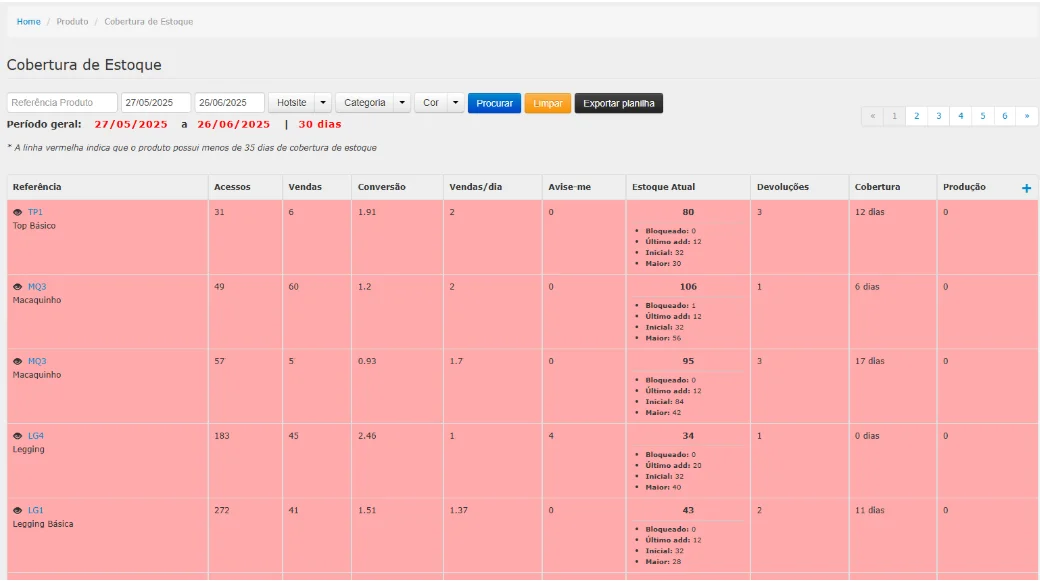
Task: Click the Categoria filter button
Action: 365,103
